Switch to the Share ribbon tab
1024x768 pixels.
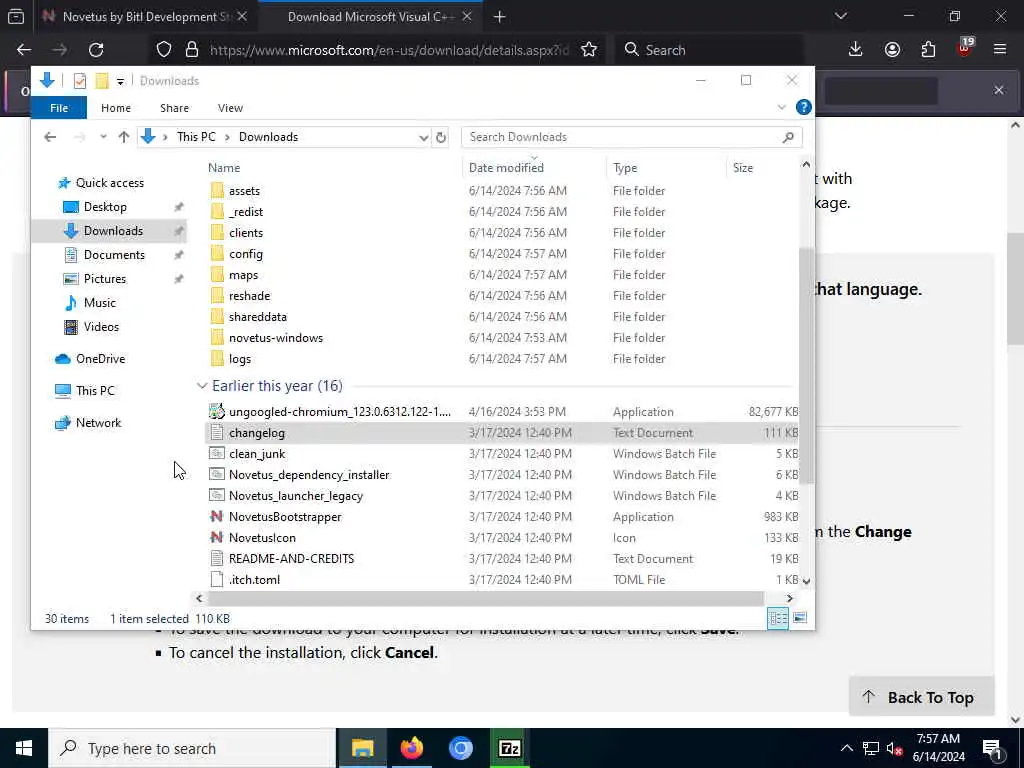pyautogui.click(x=174, y=108)
